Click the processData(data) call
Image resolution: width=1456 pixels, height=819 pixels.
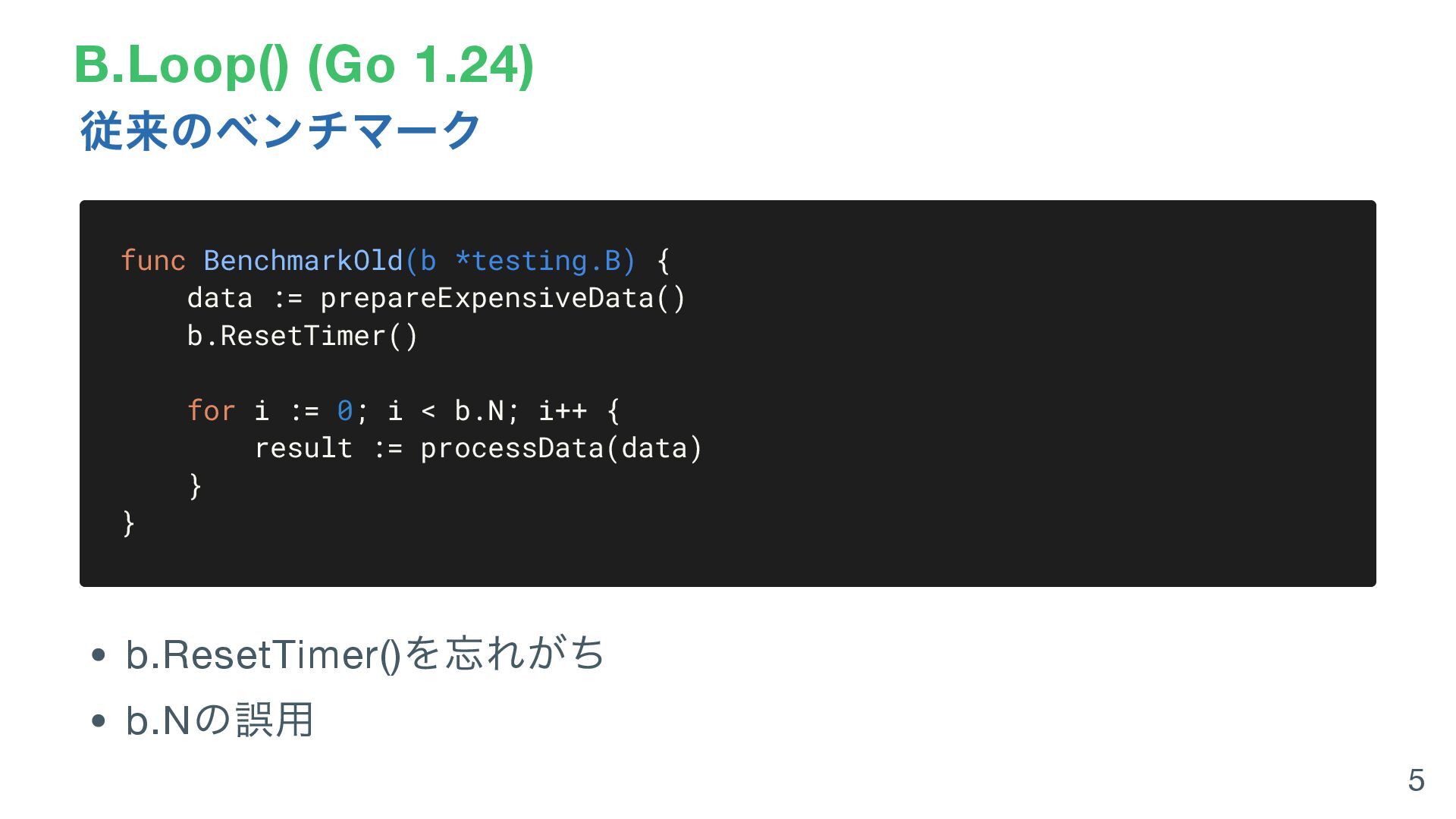point(561,448)
